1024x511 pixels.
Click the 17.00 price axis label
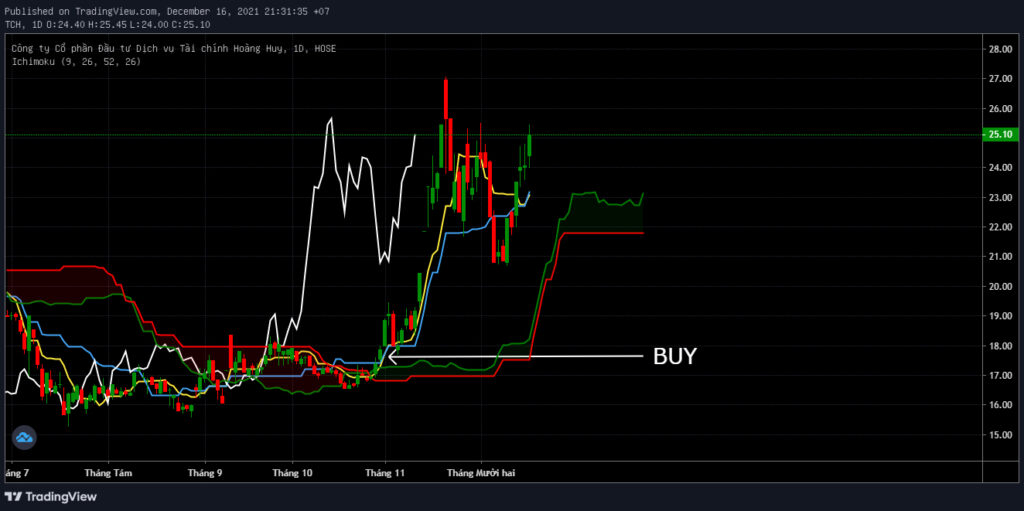point(1000,375)
